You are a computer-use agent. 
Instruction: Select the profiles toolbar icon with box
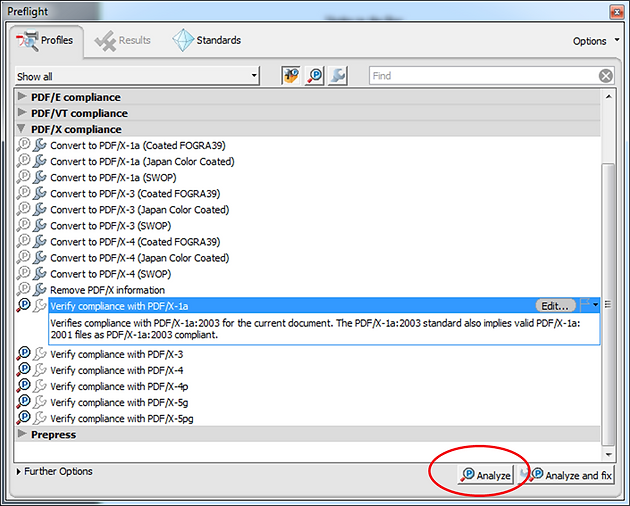pyautogui.click(x=291, y=76)
